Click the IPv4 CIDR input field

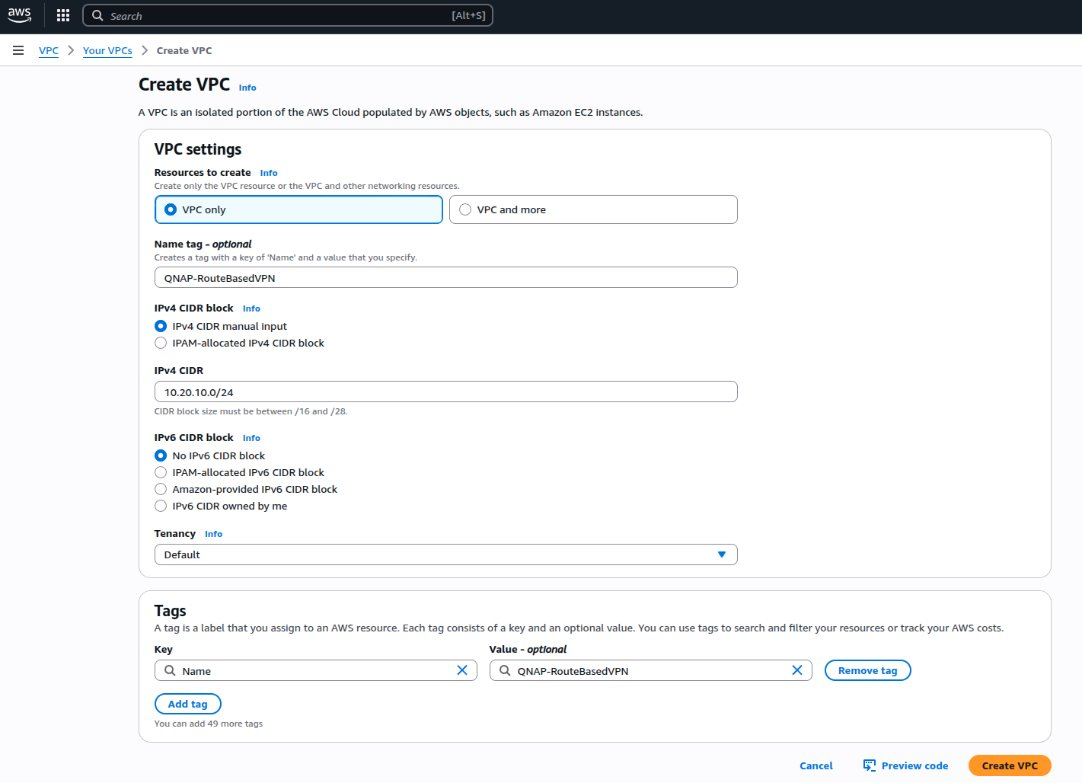pos(445,392)
